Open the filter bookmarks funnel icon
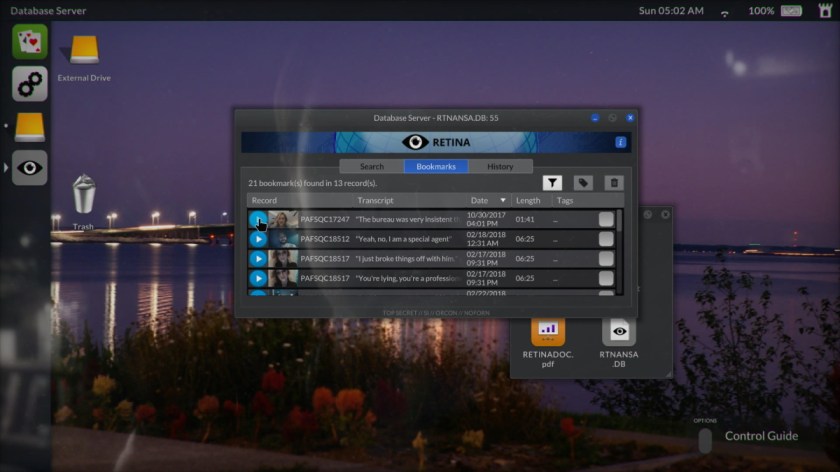The height and width of the screenshot is (472, 840). [552, 183]
